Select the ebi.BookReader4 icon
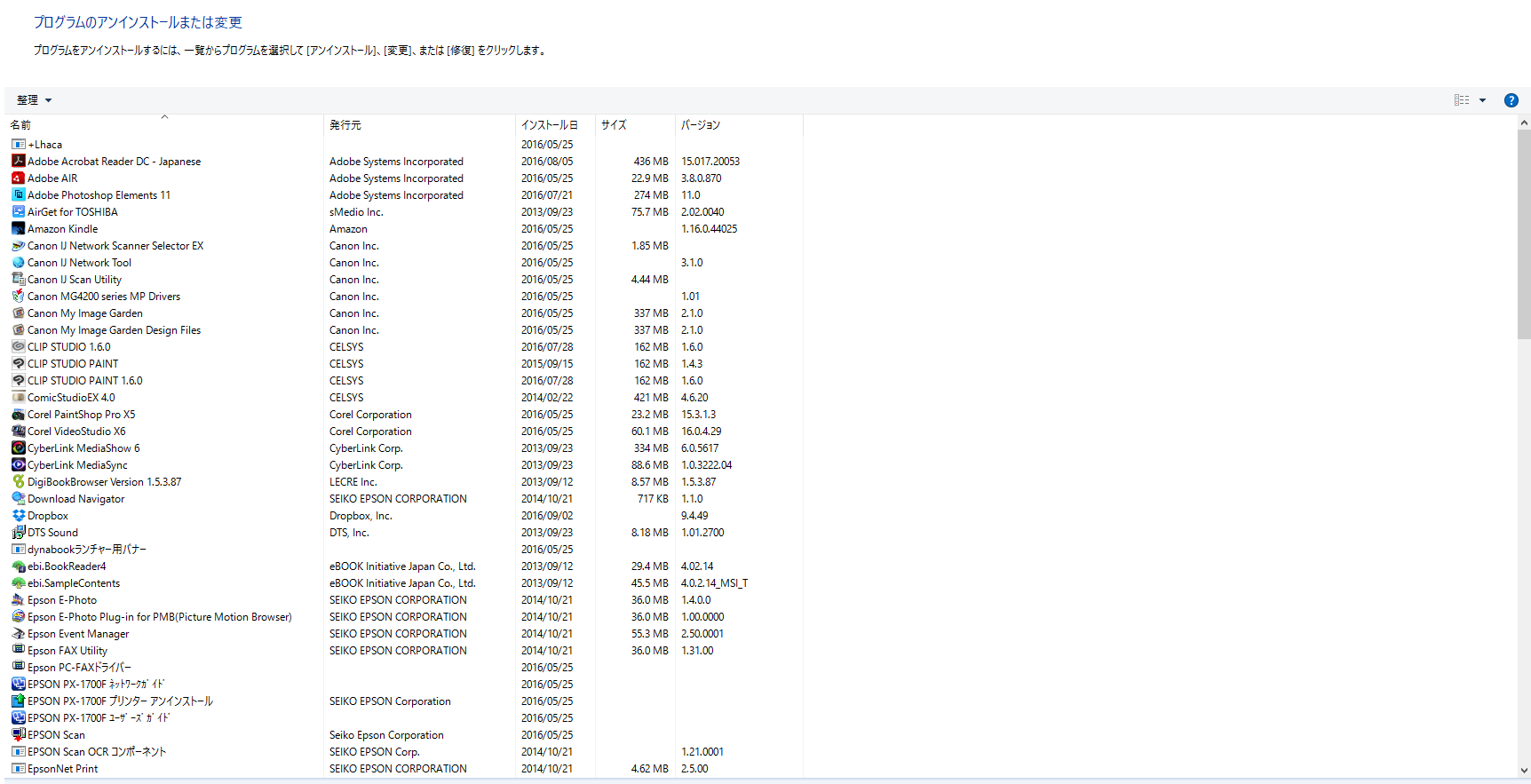This screenshot has height=784, width=1531. [18, 566]
